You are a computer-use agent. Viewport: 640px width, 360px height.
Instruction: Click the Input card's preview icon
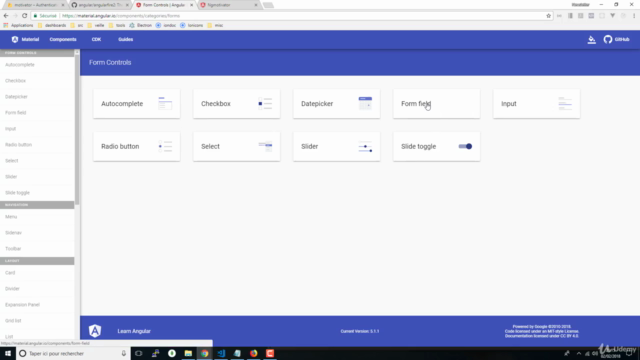coord(565,104)
